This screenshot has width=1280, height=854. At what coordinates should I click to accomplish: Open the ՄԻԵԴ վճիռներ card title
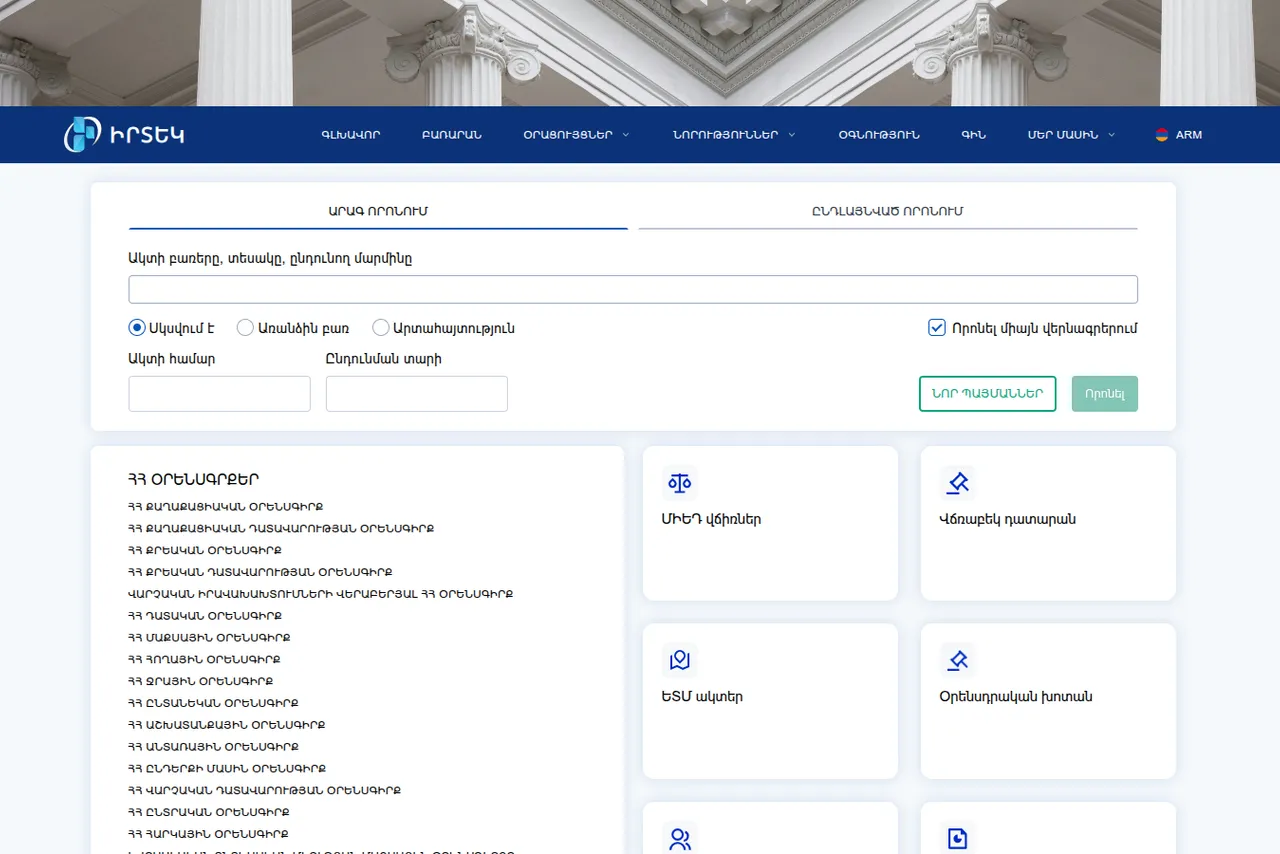click(711, 520)
